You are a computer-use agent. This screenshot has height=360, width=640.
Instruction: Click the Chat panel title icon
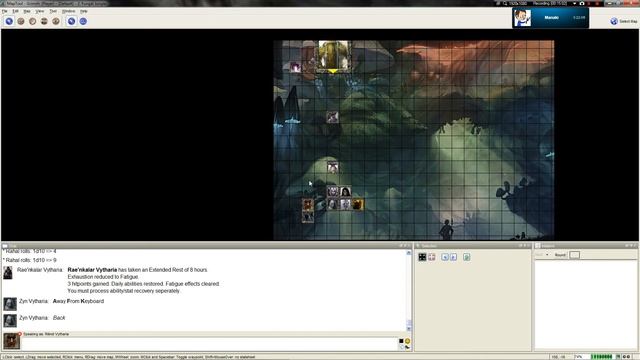5,246
